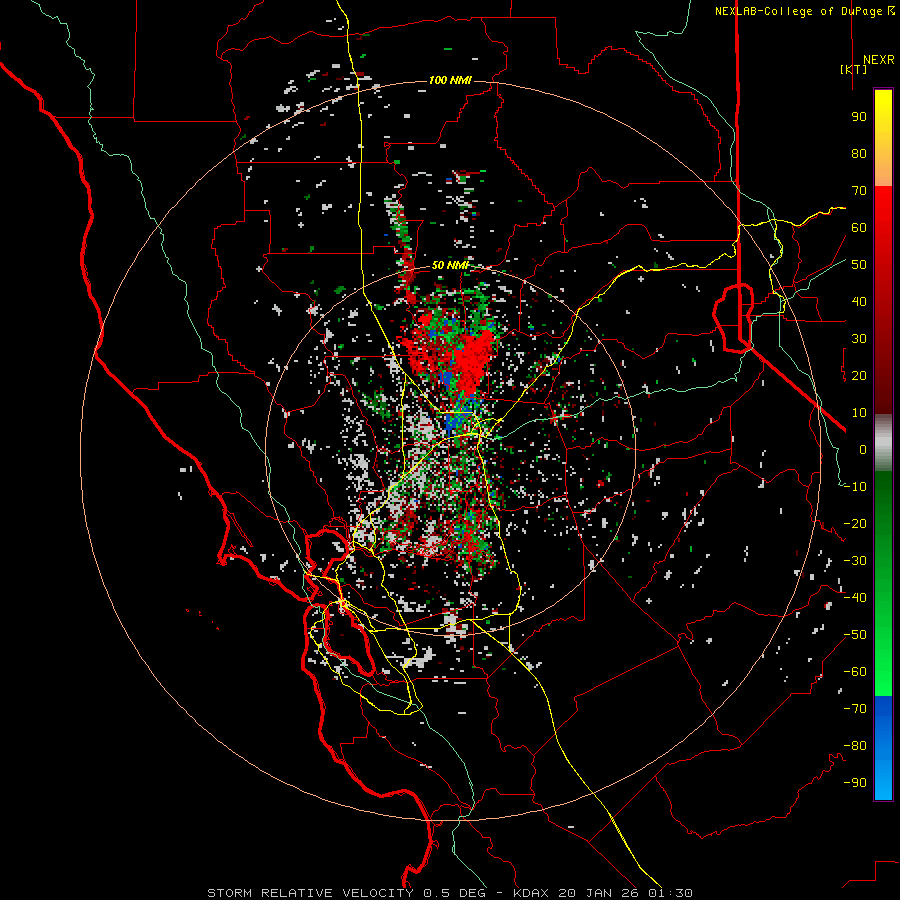Click the positive 90 scale value

(x=859, y=117)
